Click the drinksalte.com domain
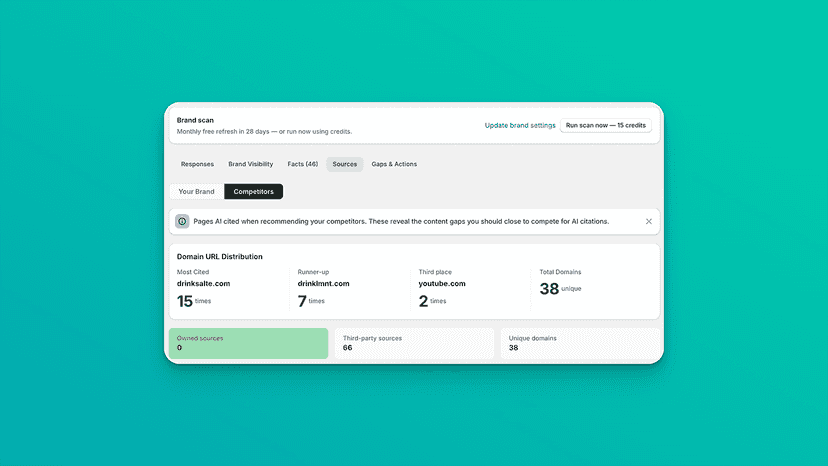This screenshot has width=828, height=466. 203,284
